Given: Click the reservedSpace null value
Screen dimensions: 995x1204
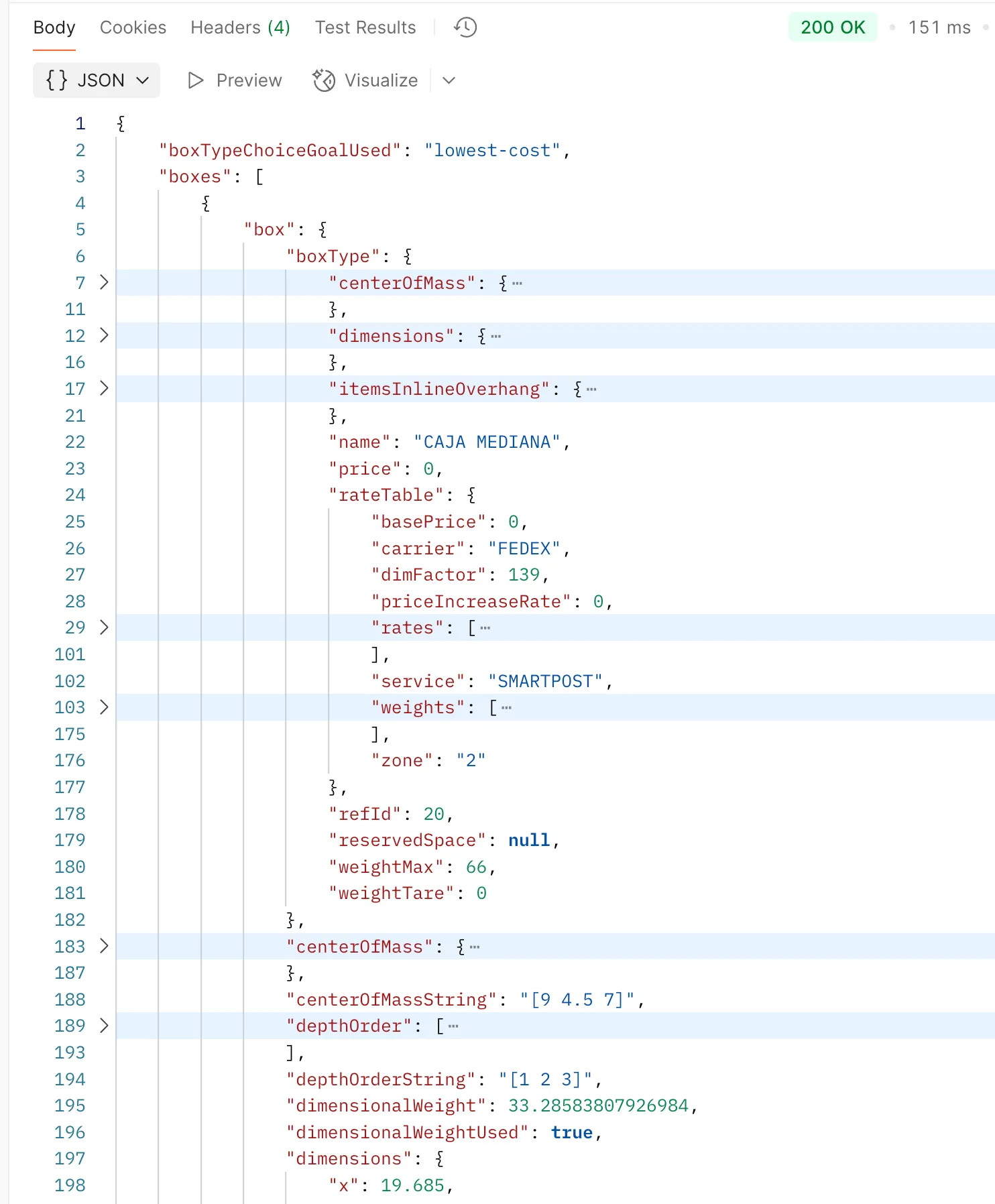Looking at the screenshot, I should coord(529,840).
